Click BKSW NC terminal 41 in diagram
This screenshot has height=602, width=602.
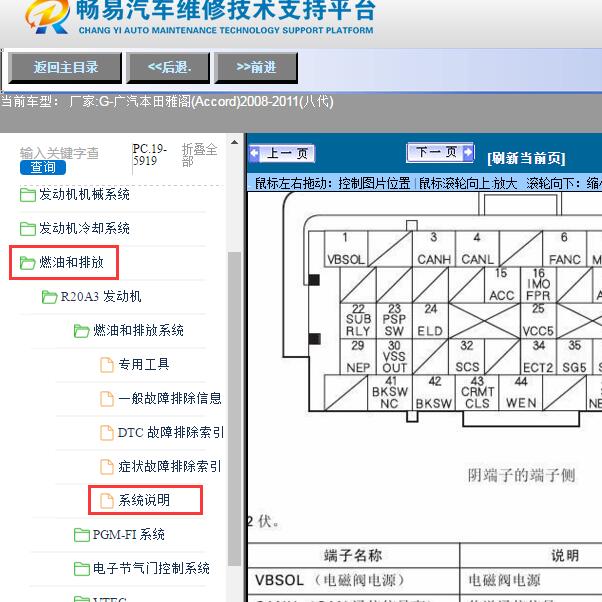(390, 392)
